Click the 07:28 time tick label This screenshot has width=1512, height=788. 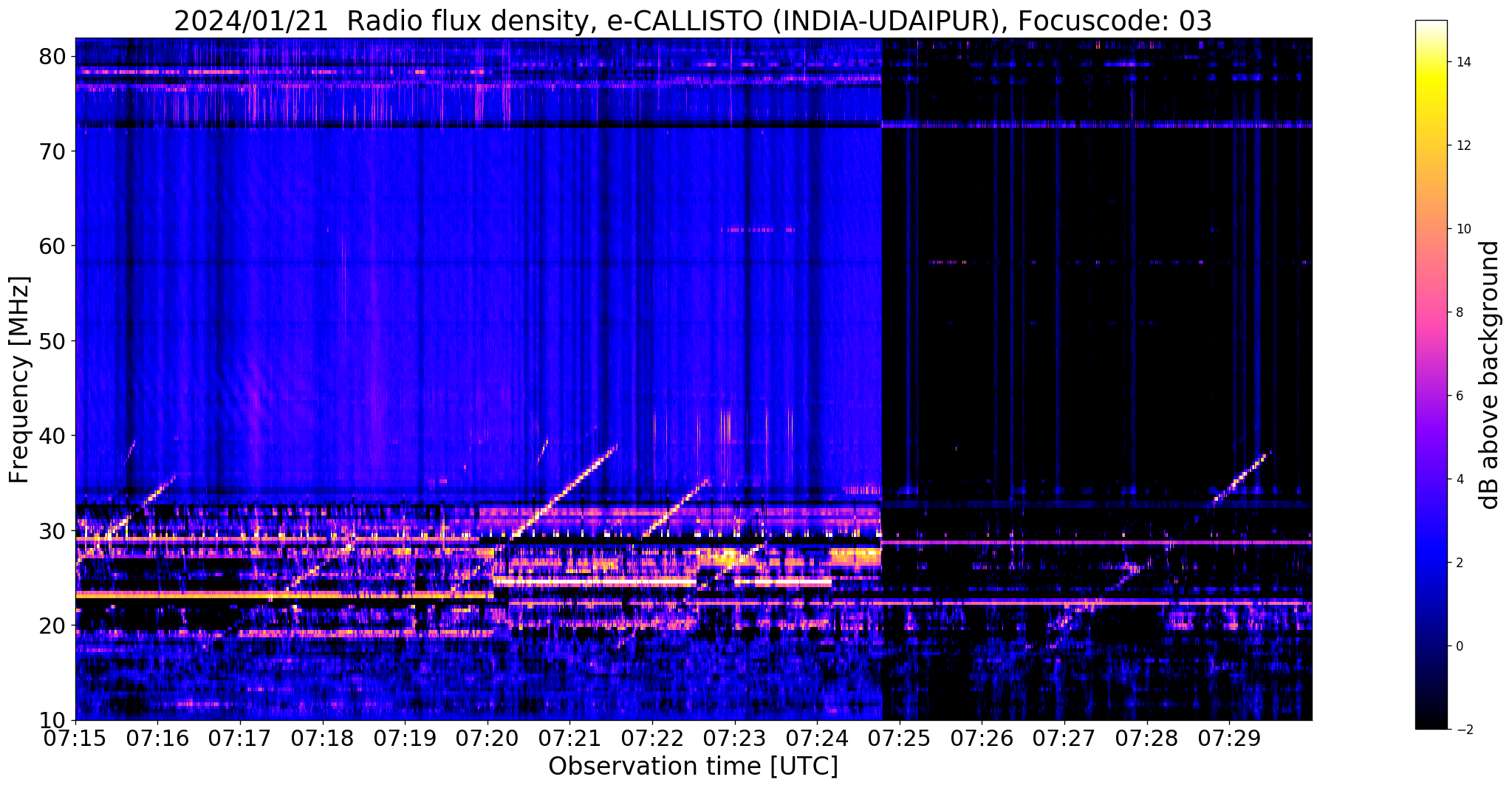[x=1146, y=739]
